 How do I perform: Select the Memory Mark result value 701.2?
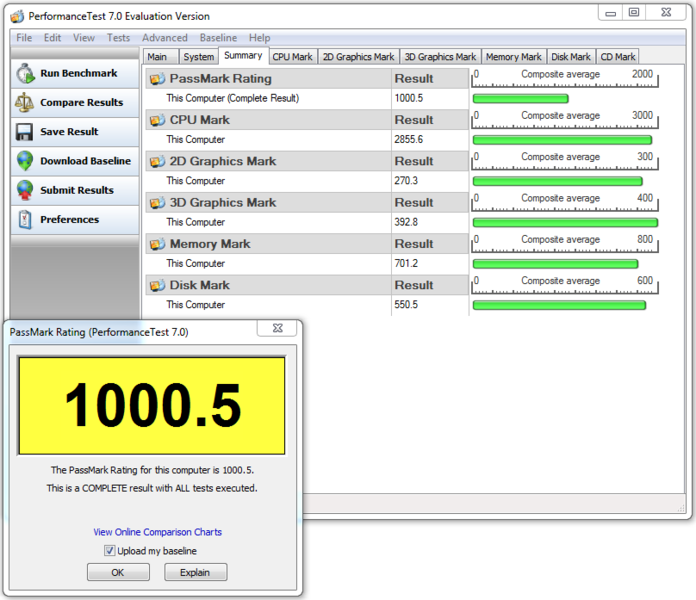click(x=406, y=264)
